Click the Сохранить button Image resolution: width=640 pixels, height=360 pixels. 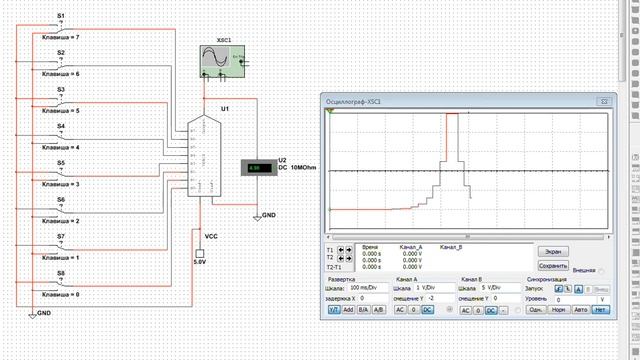coord(553,266)
